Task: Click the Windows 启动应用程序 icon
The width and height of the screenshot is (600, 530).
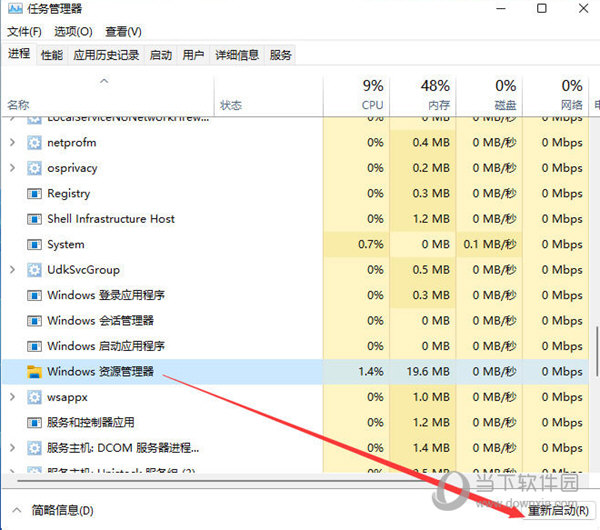Action: coord(34,346)
